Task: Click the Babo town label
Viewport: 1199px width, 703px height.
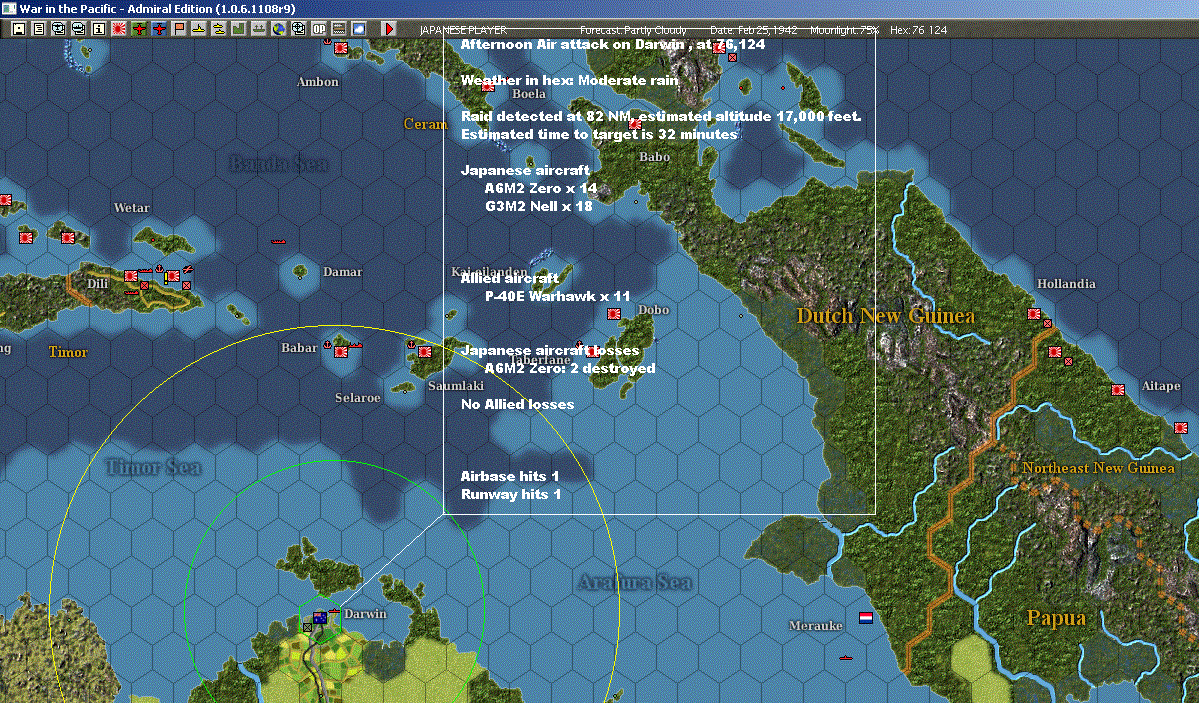Action: click(x=655, y=158)
